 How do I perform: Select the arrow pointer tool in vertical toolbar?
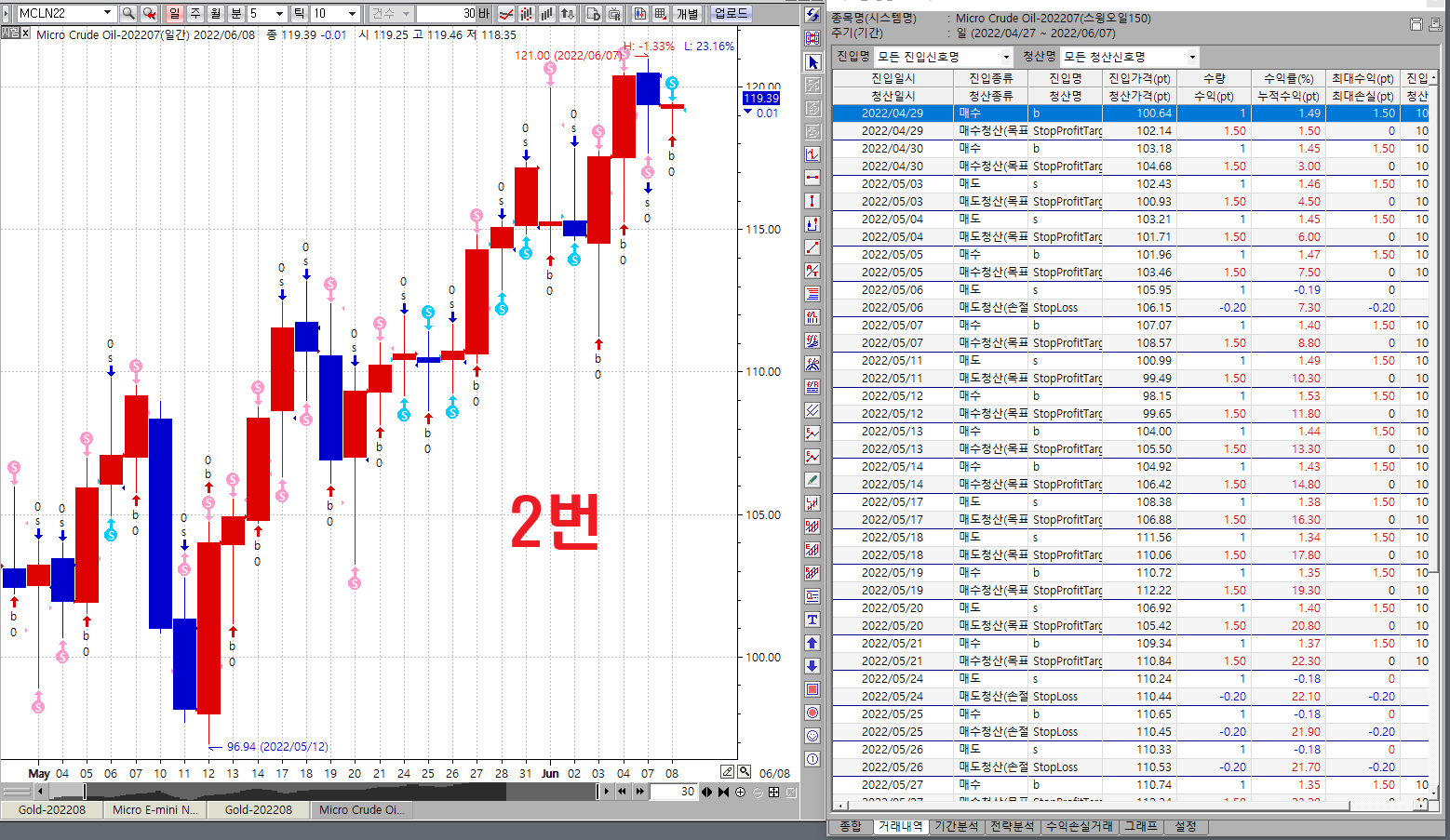[x=812, y=62]
